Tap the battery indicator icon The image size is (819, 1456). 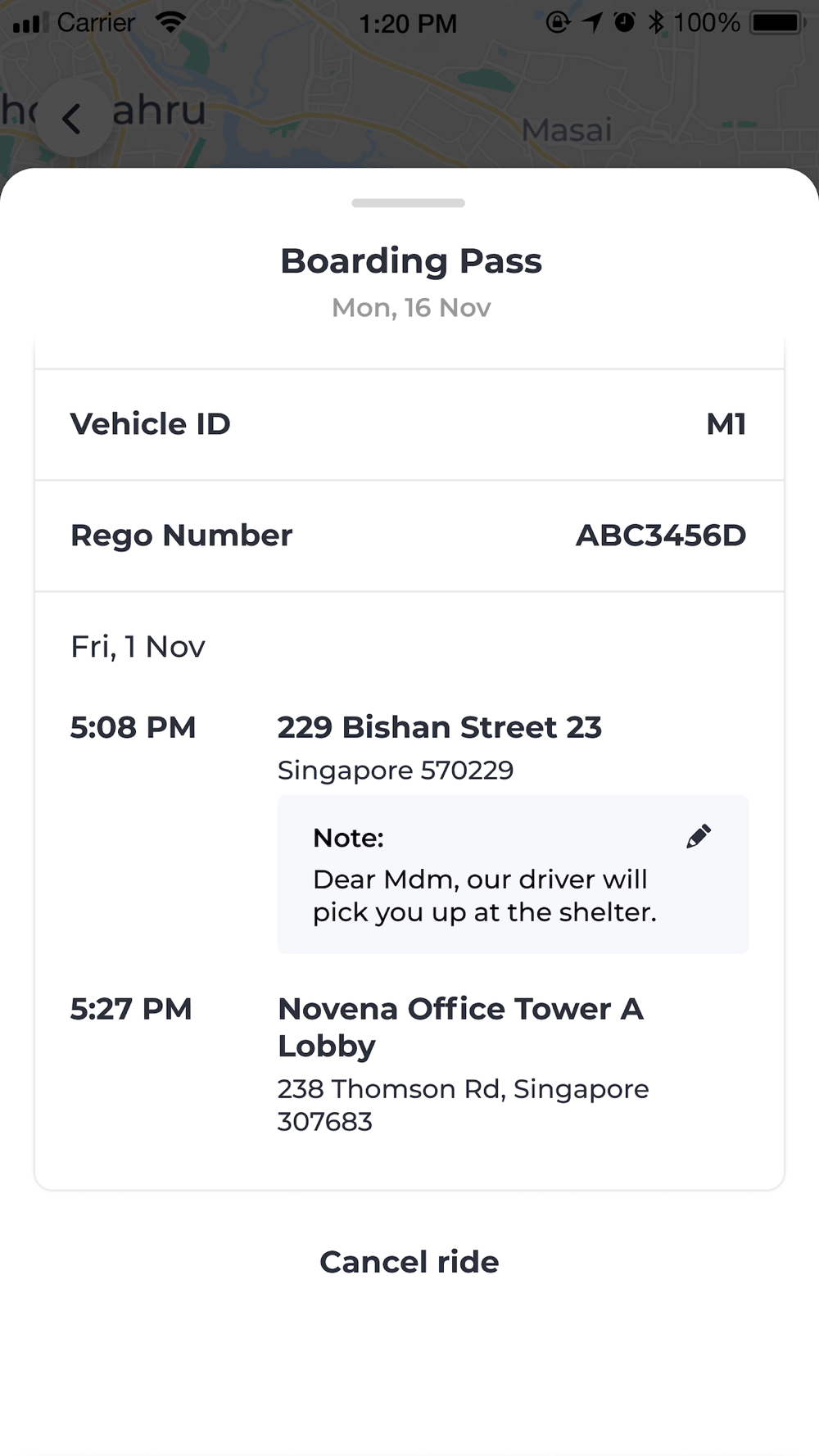[776, 22]
